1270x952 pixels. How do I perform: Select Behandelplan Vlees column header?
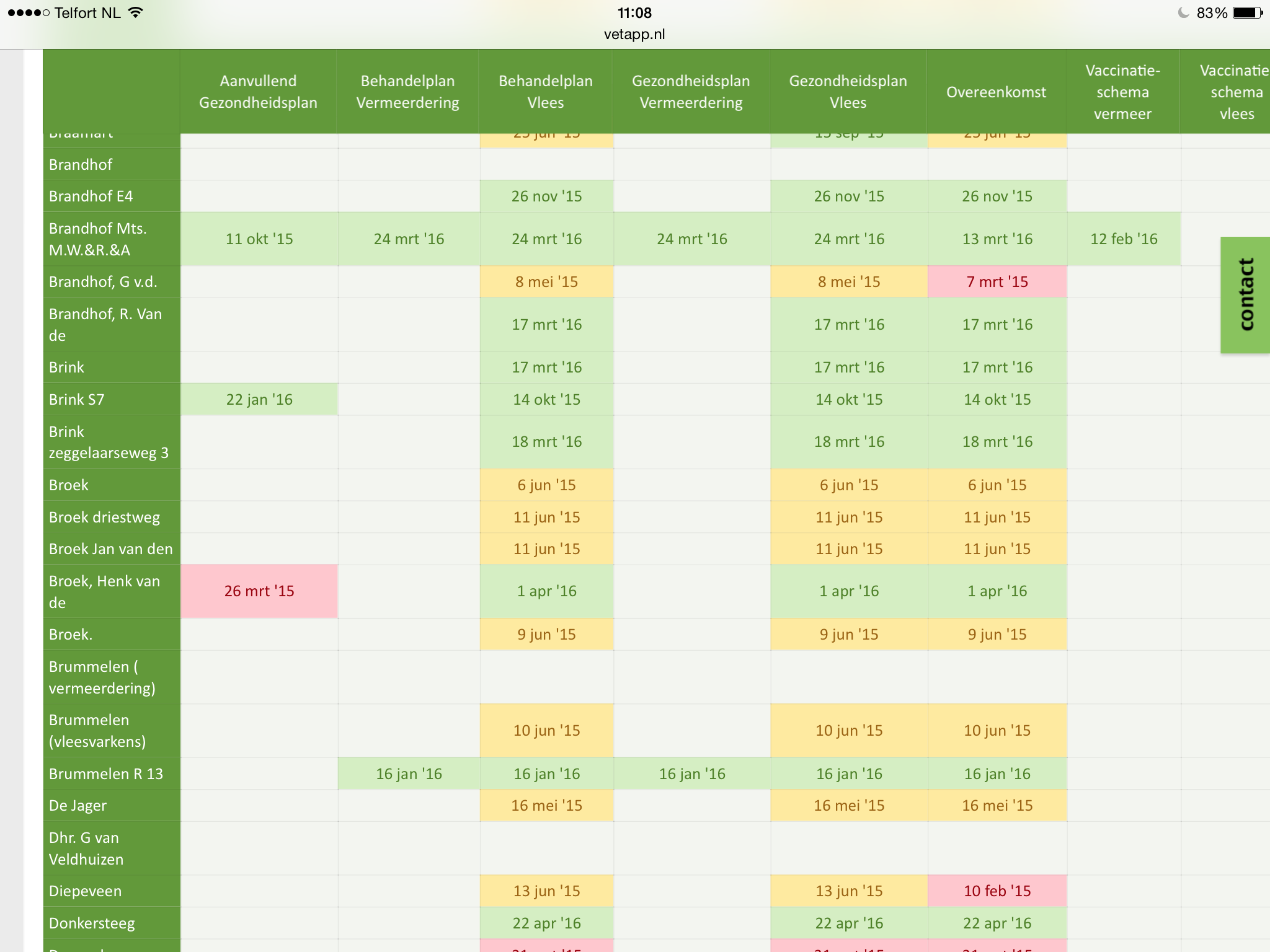pos(546,92)
